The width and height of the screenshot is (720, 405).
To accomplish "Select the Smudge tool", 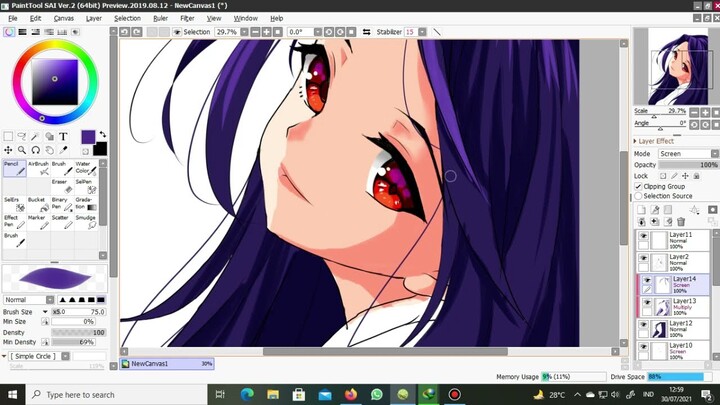I will [x=86, y=222].
